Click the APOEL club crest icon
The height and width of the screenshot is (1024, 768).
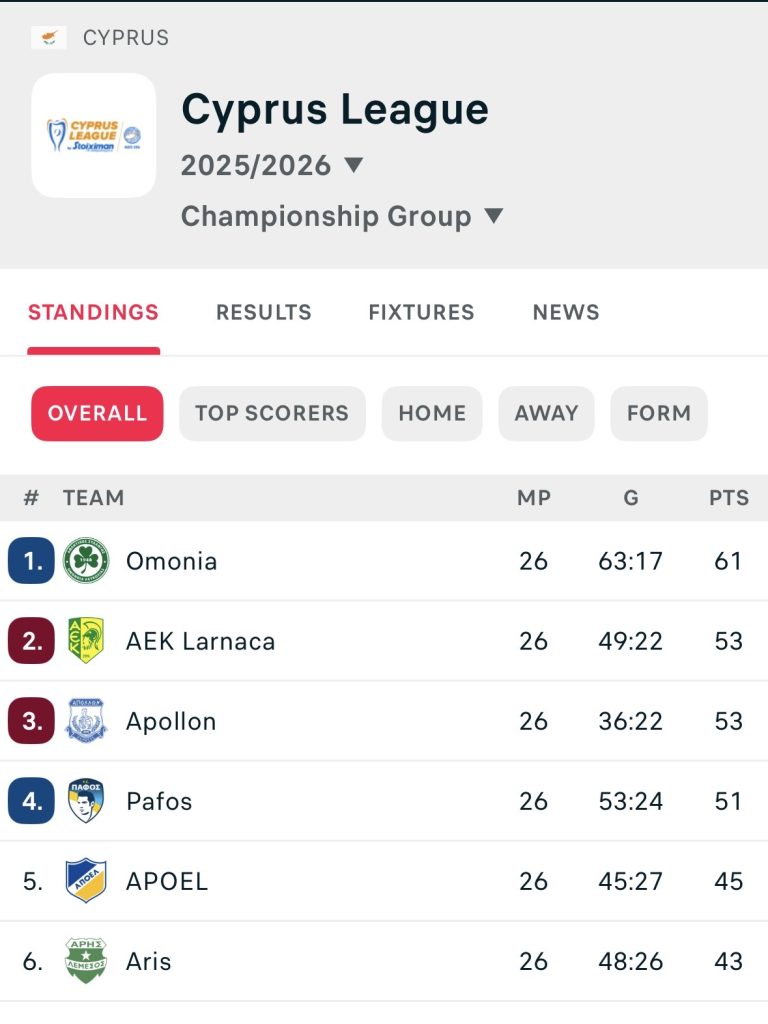pos(86,881)
